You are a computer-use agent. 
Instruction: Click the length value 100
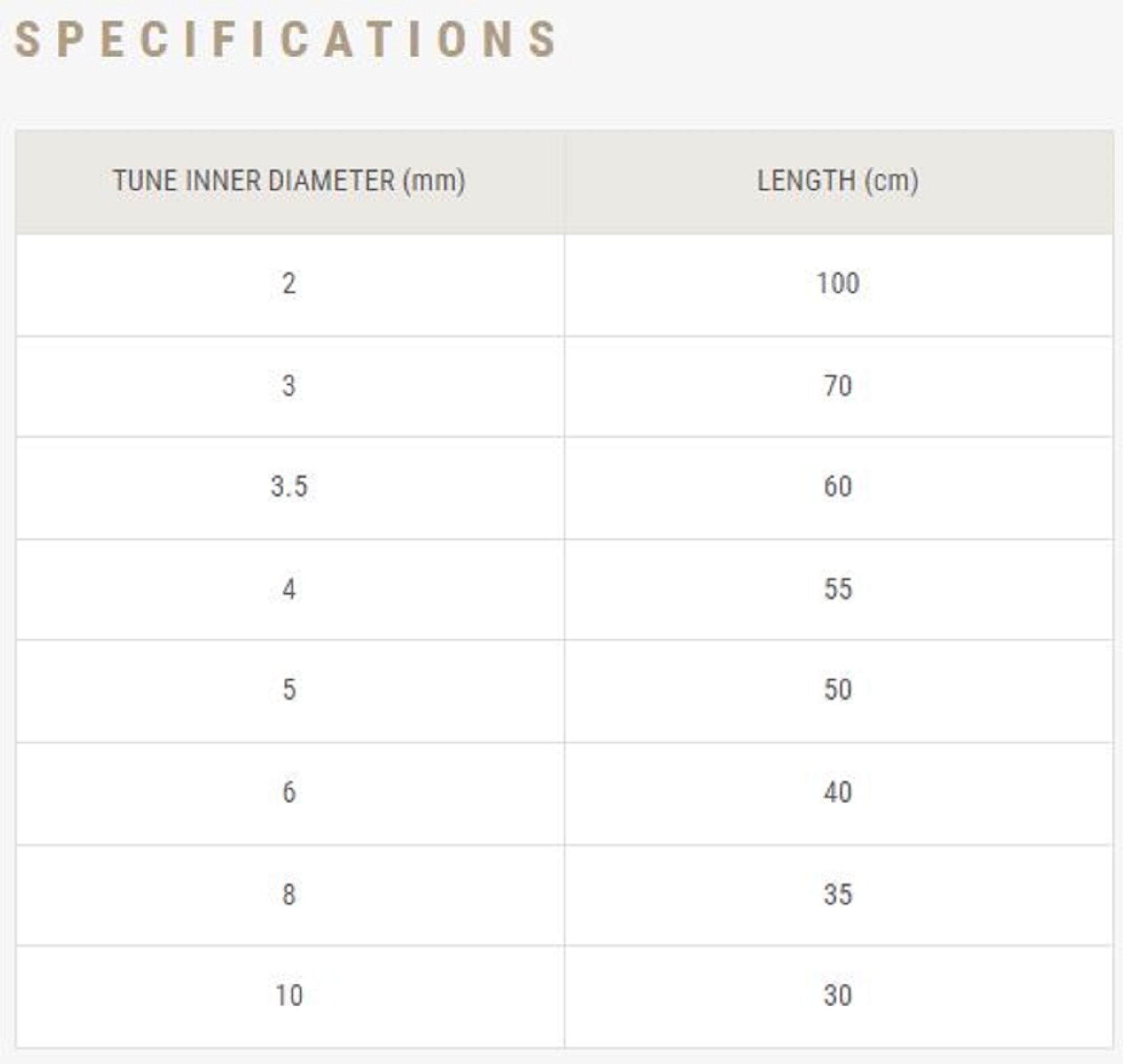point(838,284)
